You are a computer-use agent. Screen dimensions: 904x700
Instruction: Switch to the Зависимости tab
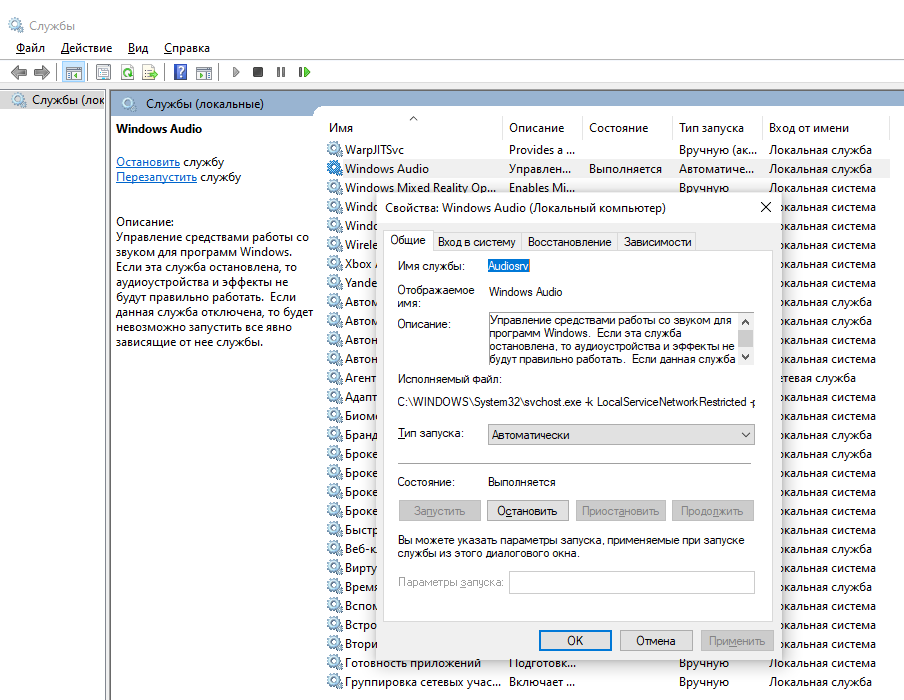point(657,242)
